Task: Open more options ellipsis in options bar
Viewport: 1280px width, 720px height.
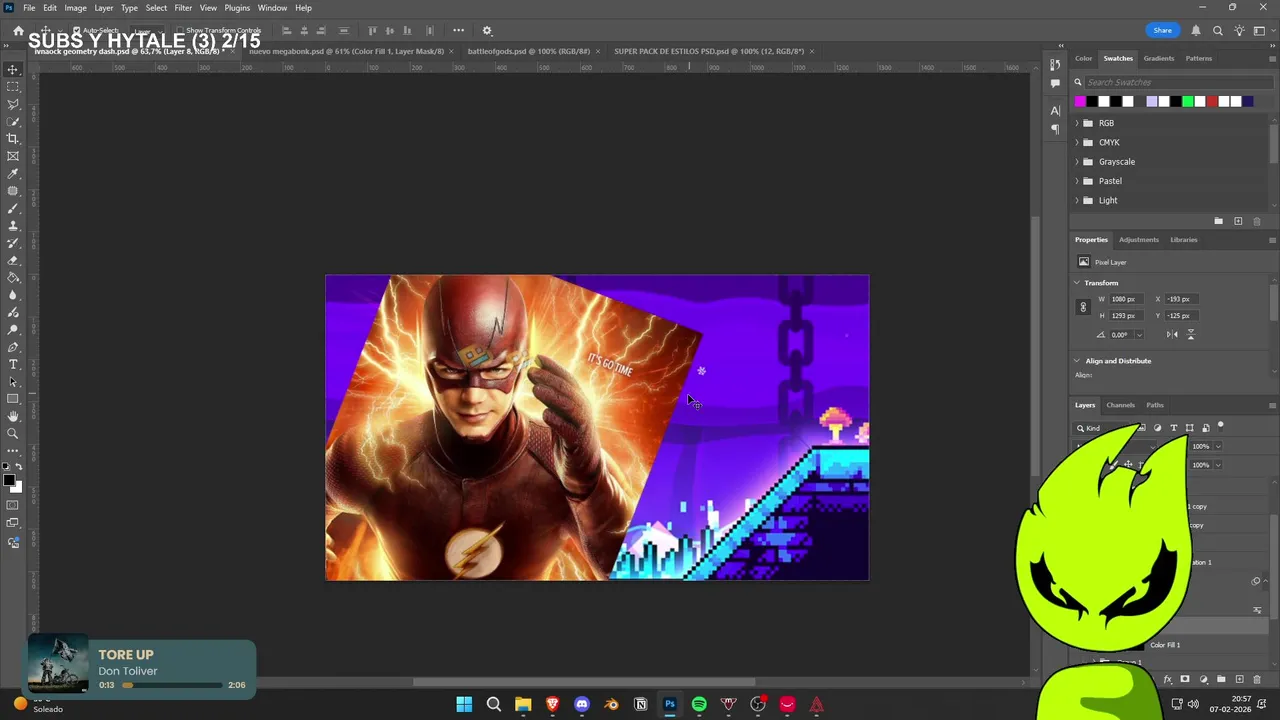Action: [x=458, y=31]
